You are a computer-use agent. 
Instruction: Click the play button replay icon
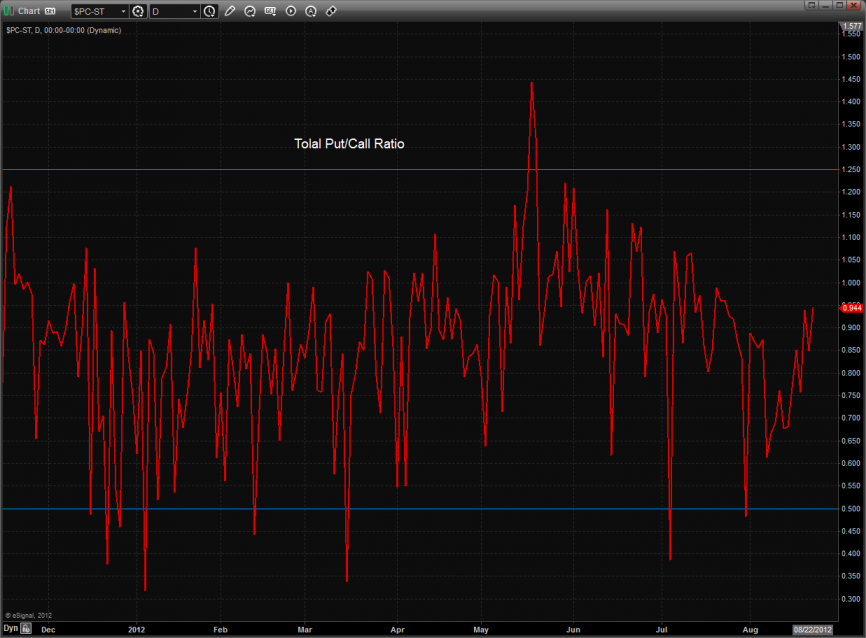pyautogui.click(x=291, y=12)
